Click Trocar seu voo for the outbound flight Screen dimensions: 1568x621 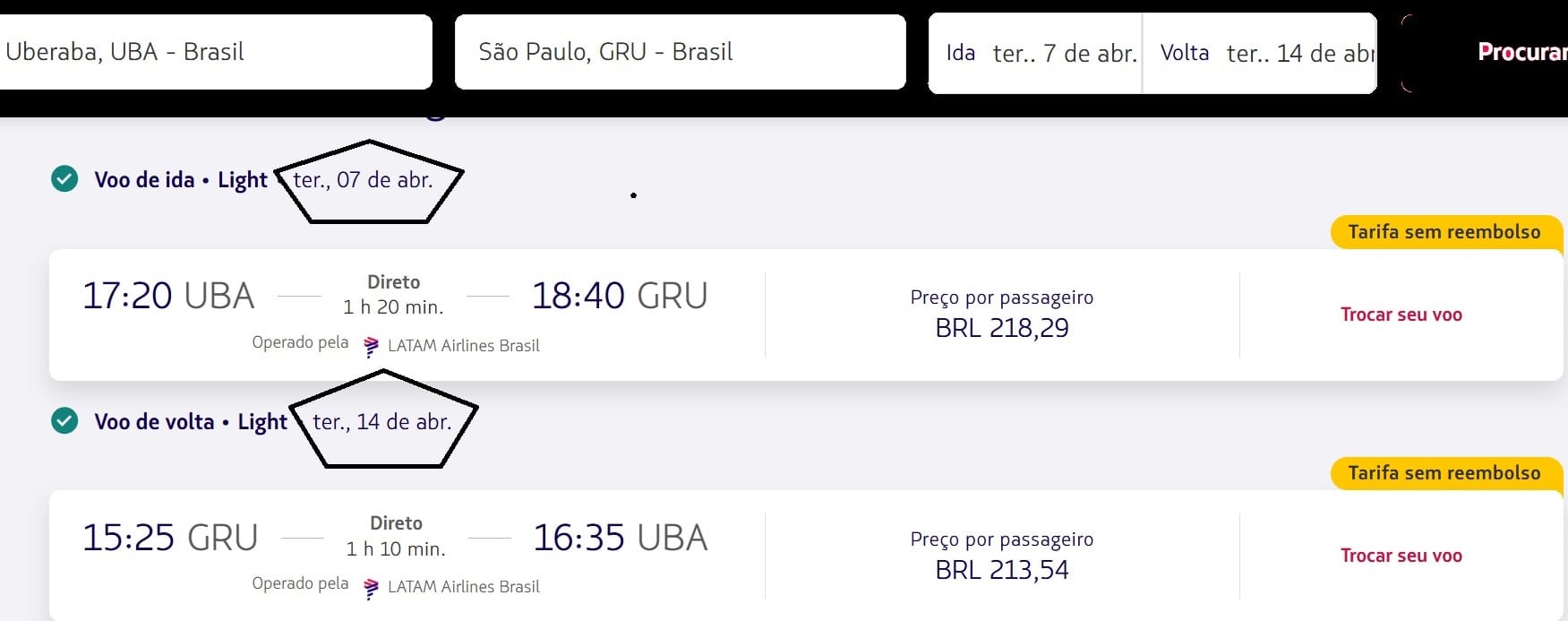click(x=1401, y=315)
